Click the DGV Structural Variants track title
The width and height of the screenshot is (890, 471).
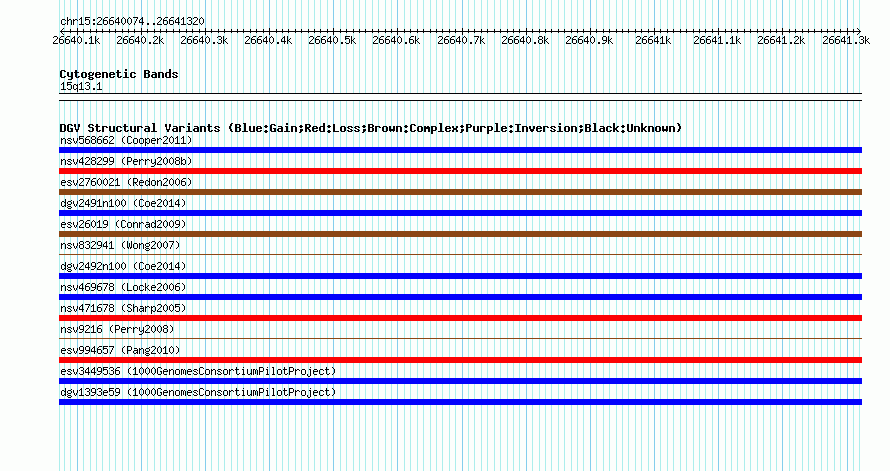coord(371,128)
